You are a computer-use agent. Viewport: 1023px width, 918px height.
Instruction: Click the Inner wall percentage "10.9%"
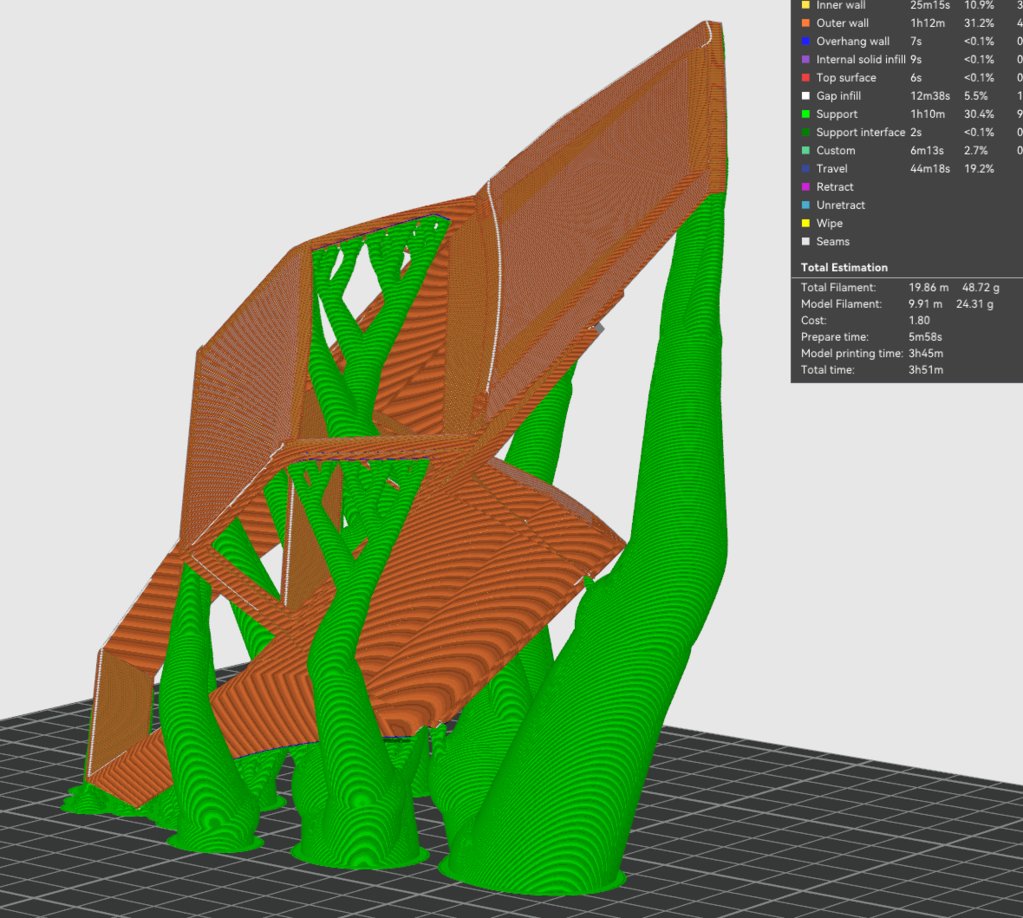pos(979,5)
